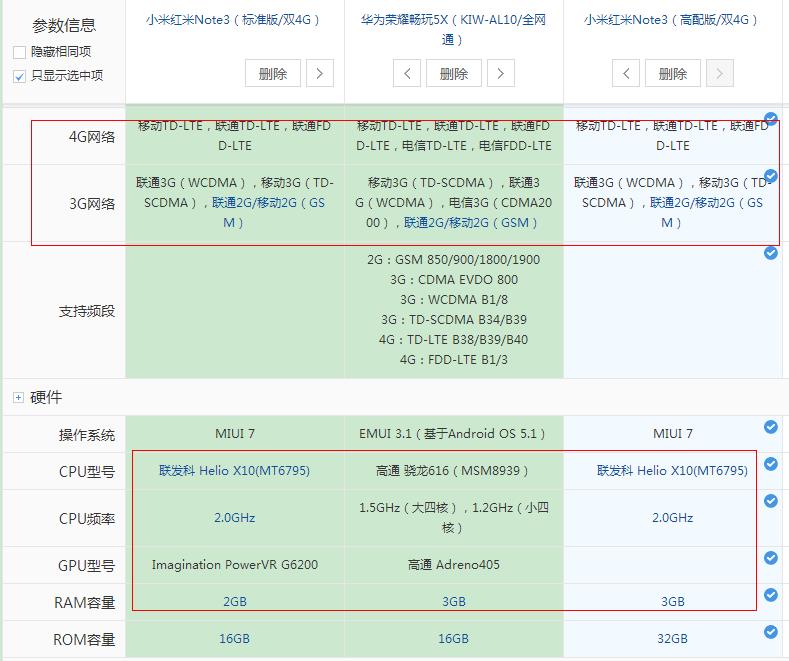The image size is (789, 661).
Task: Toggle the 3G网络 row check mark
Action: point(770,176)
